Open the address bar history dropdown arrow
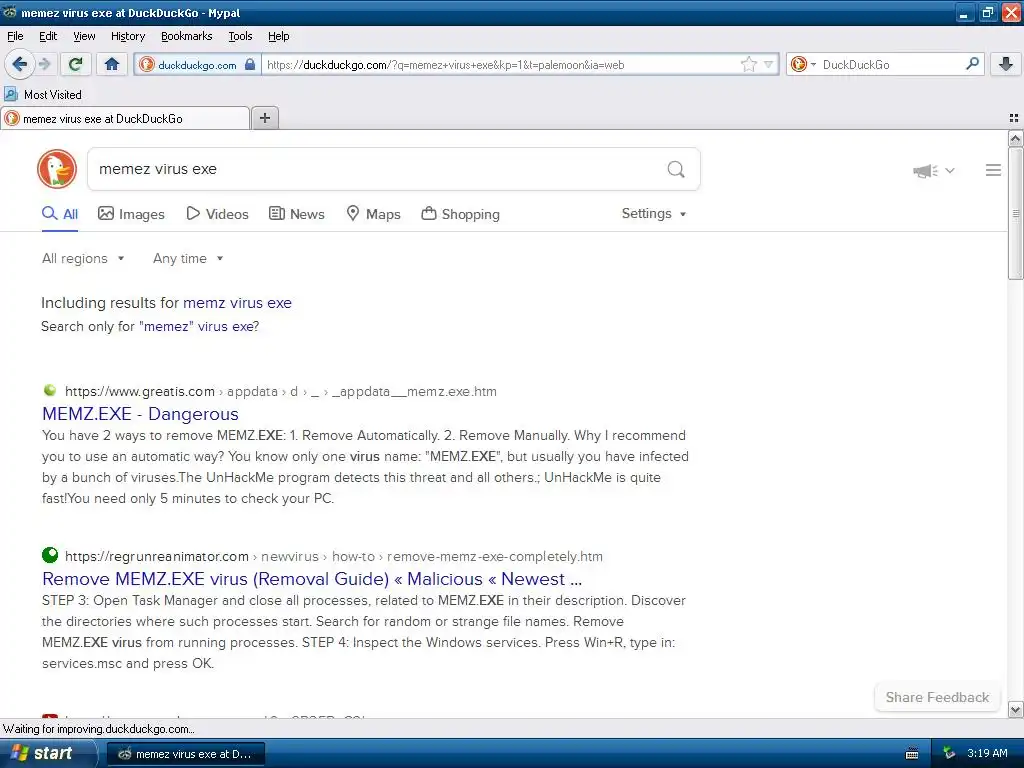The height and width of the screenshot is (768, 1024). coord(769,64)
